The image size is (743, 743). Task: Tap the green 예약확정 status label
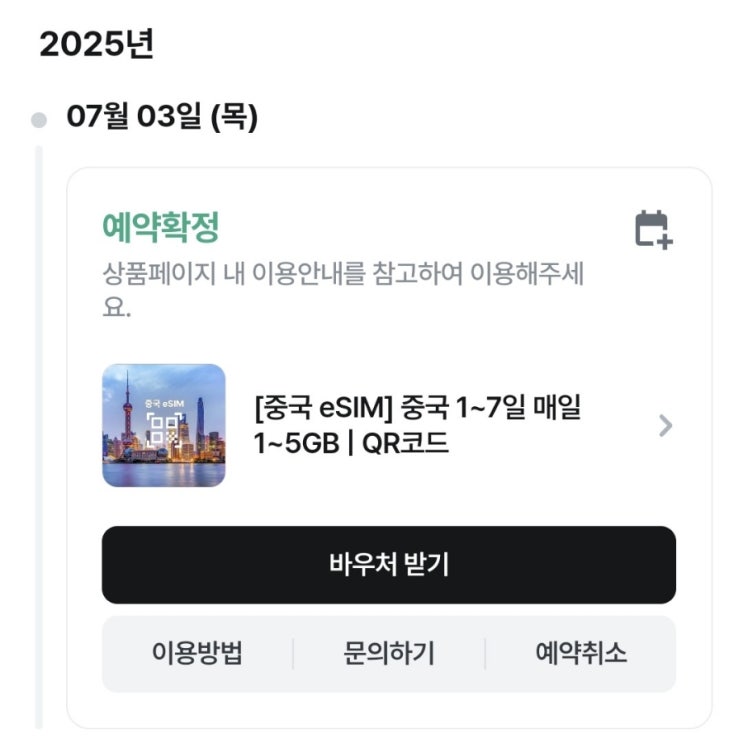click(160, 228)
